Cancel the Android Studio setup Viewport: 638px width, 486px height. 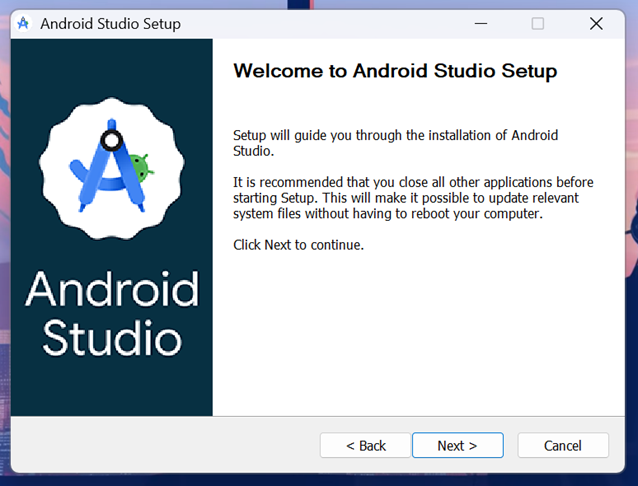click(x=563, y=445)
